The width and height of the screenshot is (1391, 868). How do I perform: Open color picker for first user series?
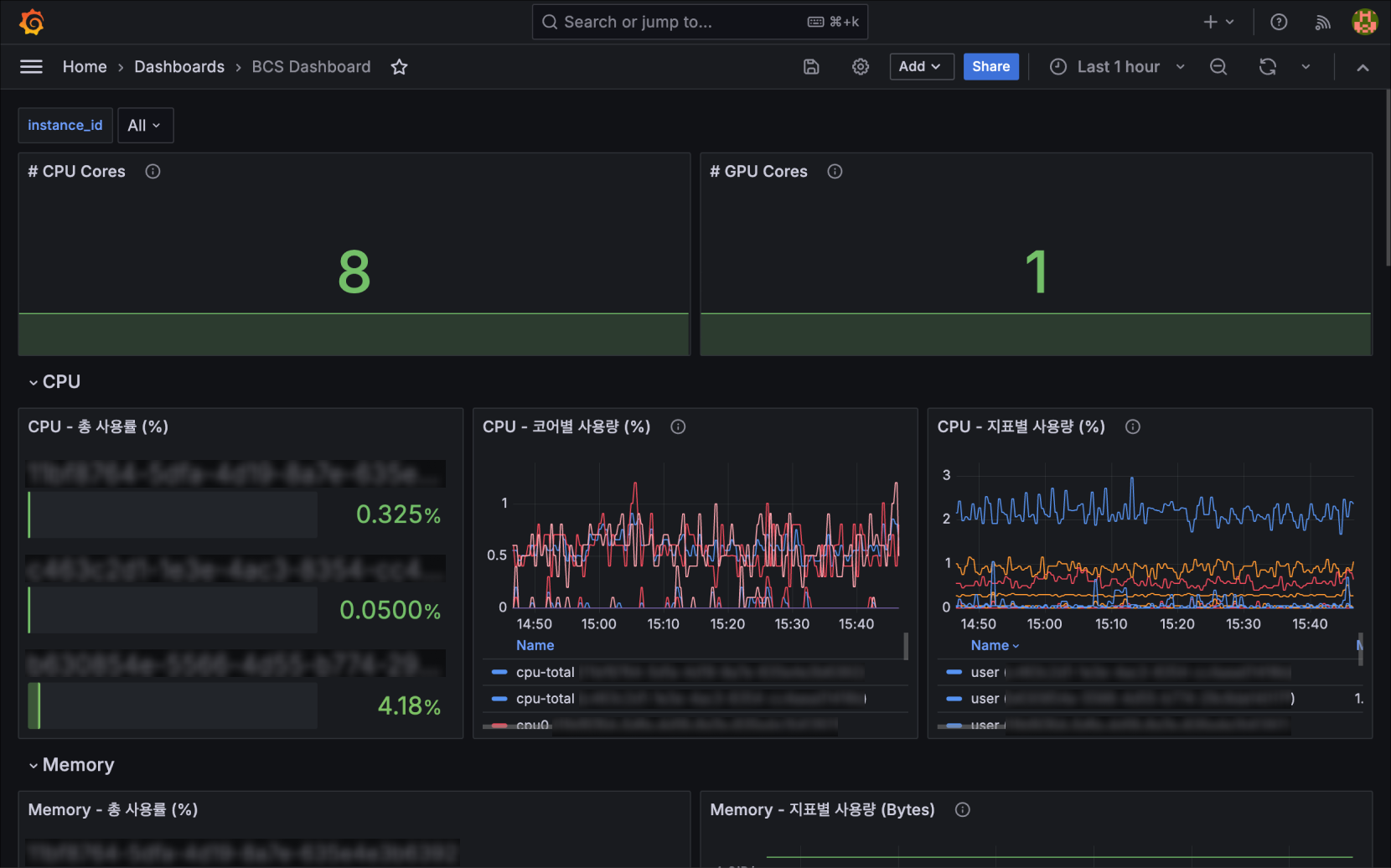(x=954, y=673)
